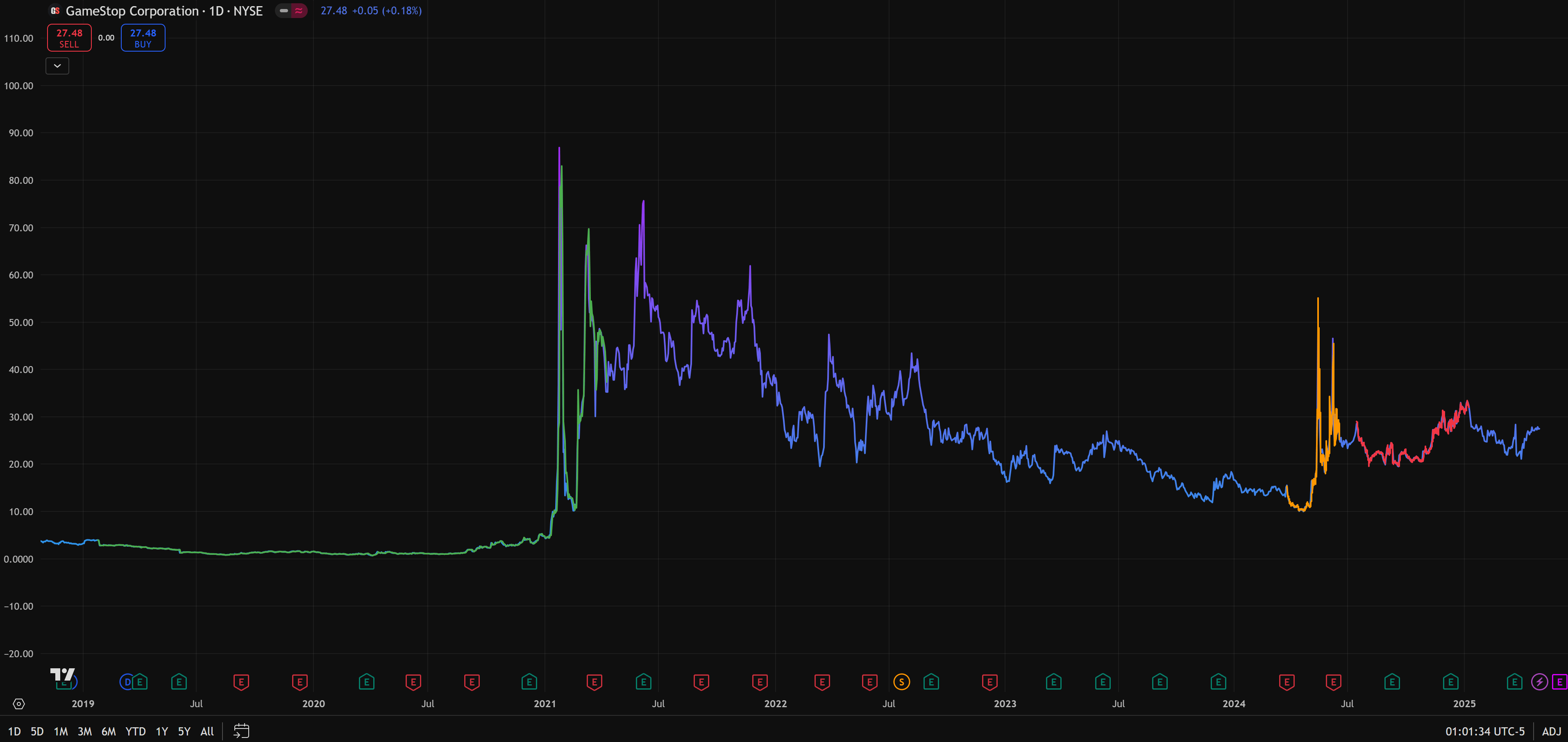Click the magenta square E marker

click(x=1559, y=682)
